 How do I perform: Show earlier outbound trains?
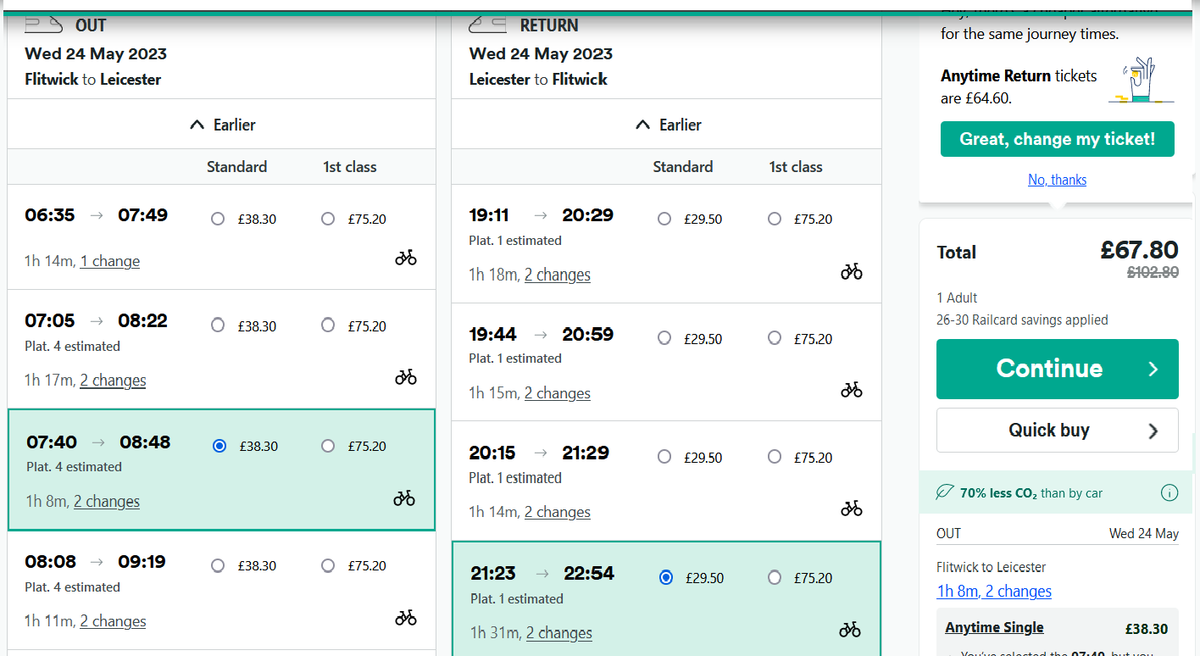222,125
